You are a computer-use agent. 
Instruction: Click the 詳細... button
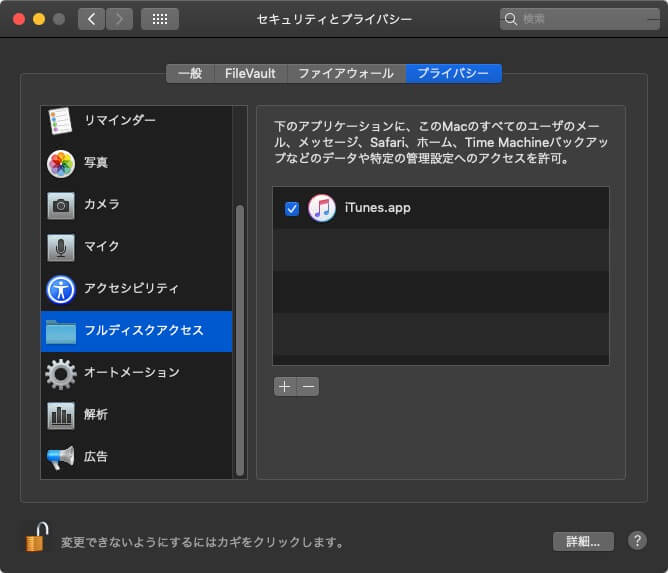tap(583, 541)
